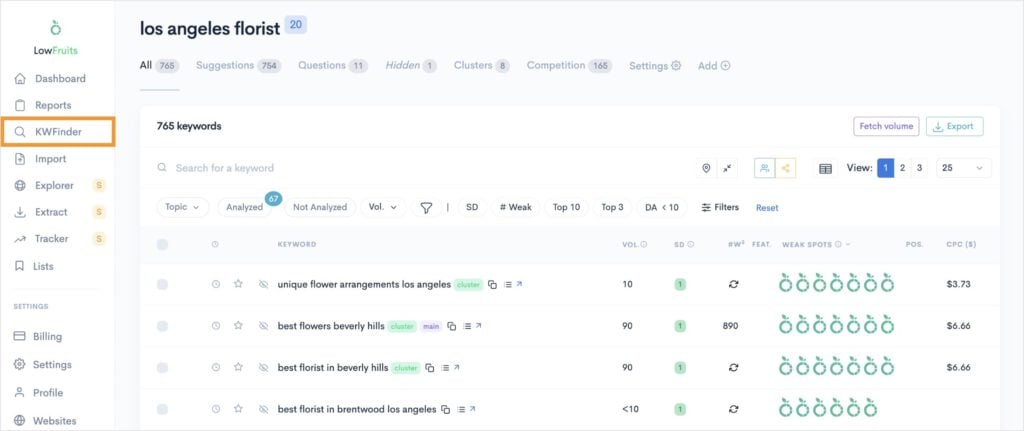This screenshot has height=431, width=1024.
Task: Expand the Topic dropdown filter
Action: click(x=182, y=207)
